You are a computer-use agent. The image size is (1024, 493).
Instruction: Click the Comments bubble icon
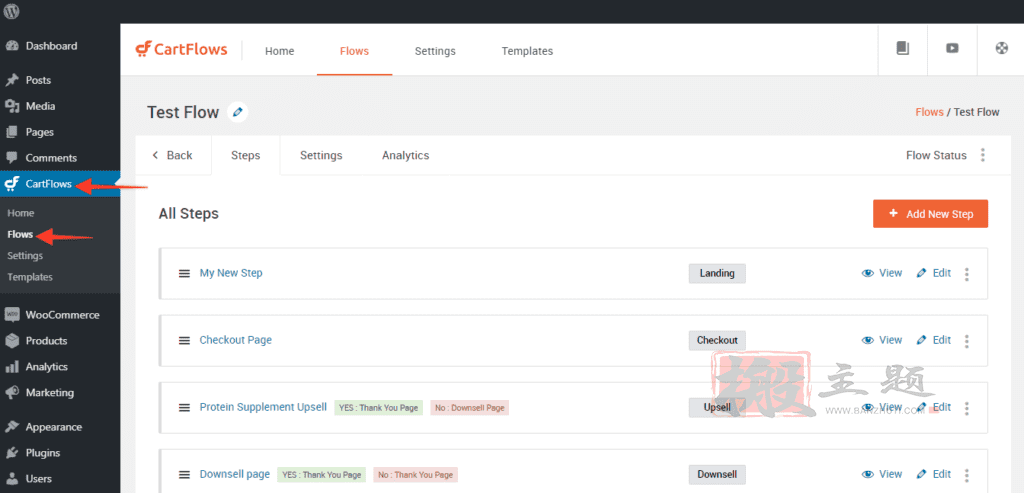click(x=12, y=158)
